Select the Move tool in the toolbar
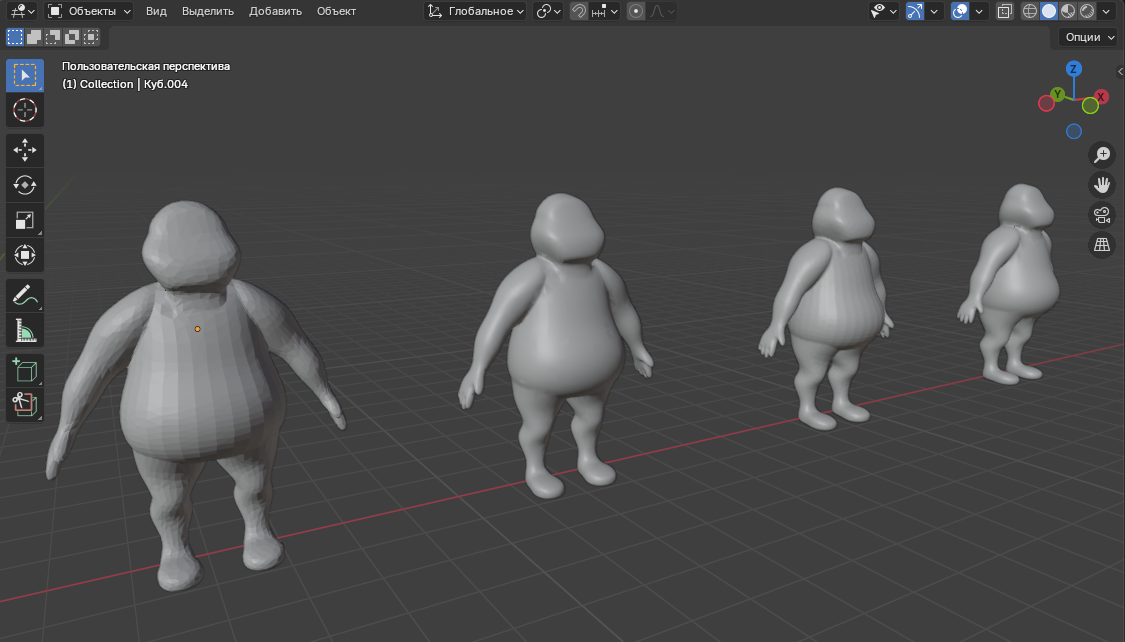 click(25, 150)
